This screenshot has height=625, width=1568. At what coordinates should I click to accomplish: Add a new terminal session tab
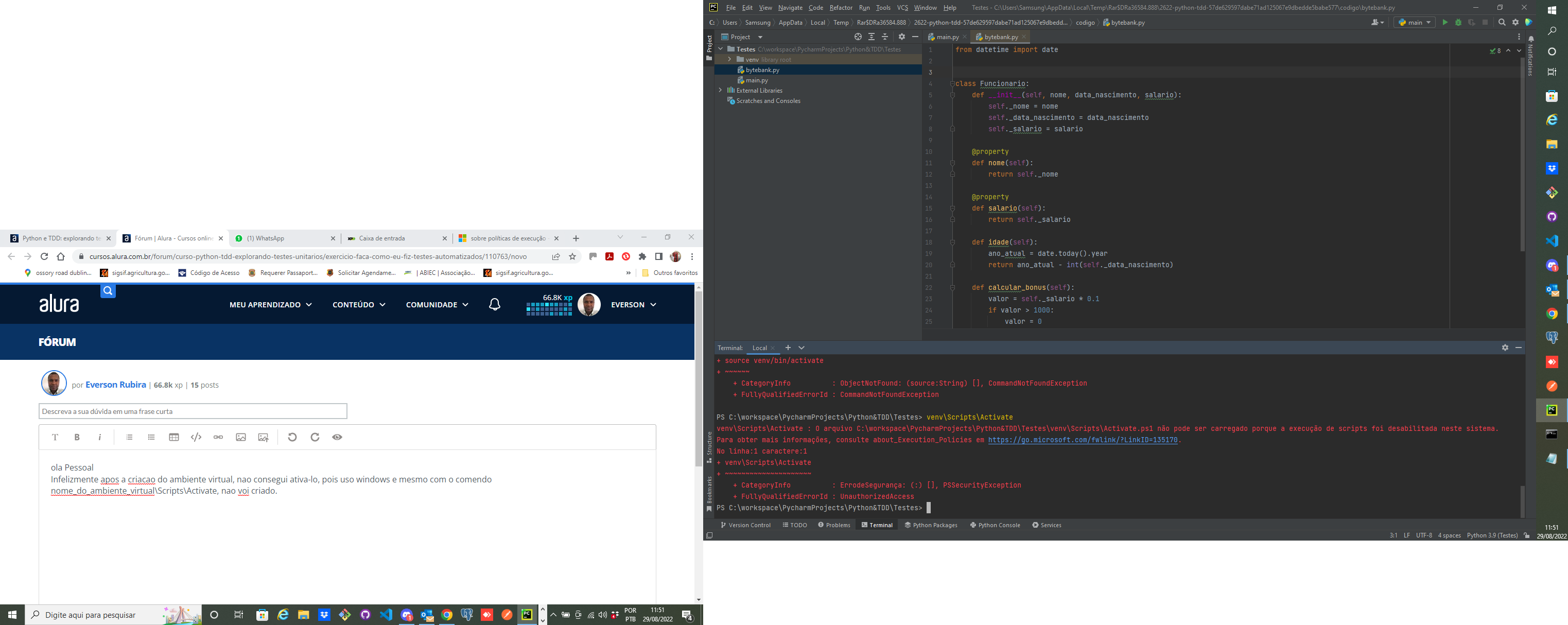click(788, 348)
